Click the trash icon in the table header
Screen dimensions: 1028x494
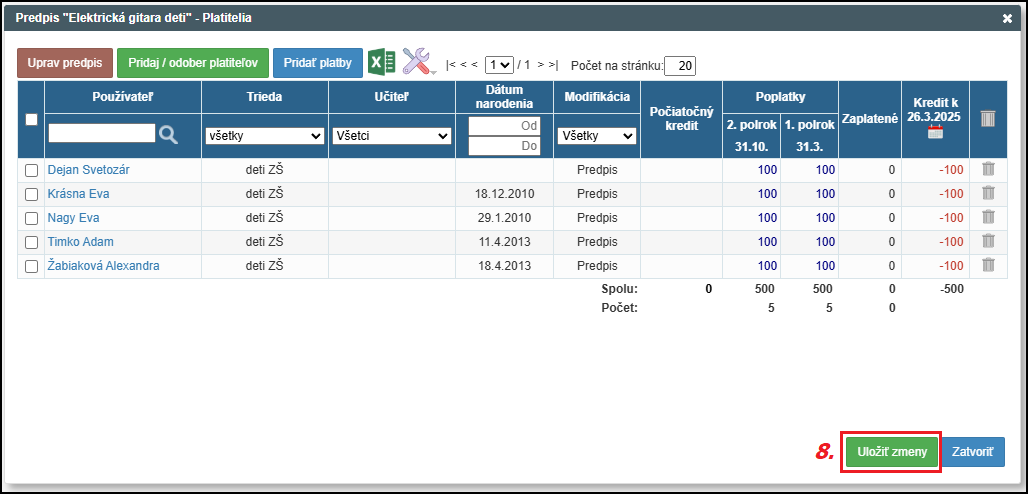(x=988, y=119)
